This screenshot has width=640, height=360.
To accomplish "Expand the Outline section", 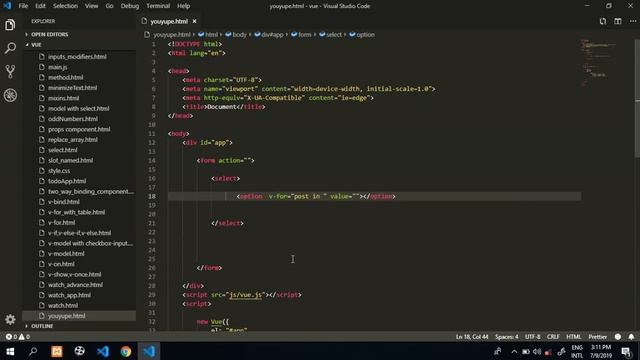I will coord(42,326).
